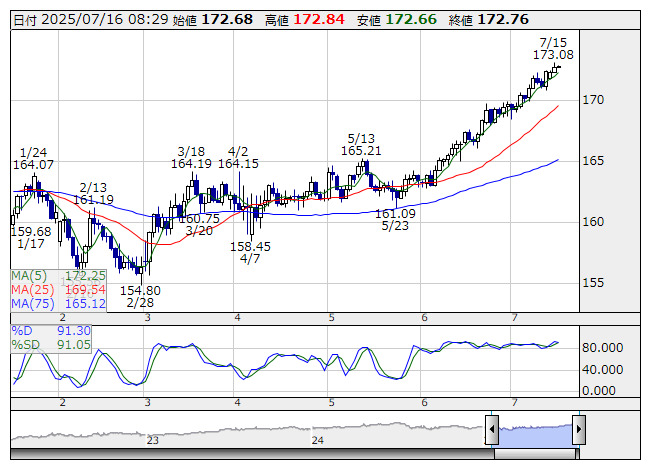Click the 160.75 3/20 low label
Screen dimensions: 653x470
click(x=199, y=224)
